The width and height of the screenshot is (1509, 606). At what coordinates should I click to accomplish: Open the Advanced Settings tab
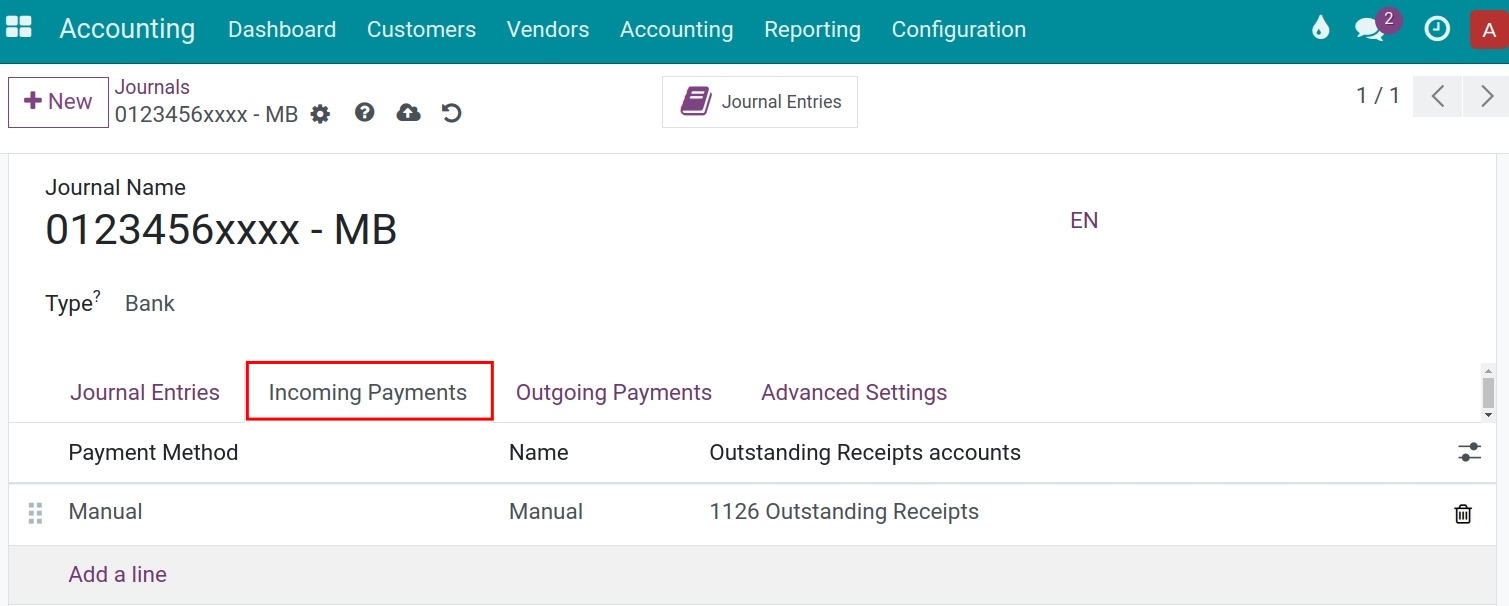coord(854,392)
